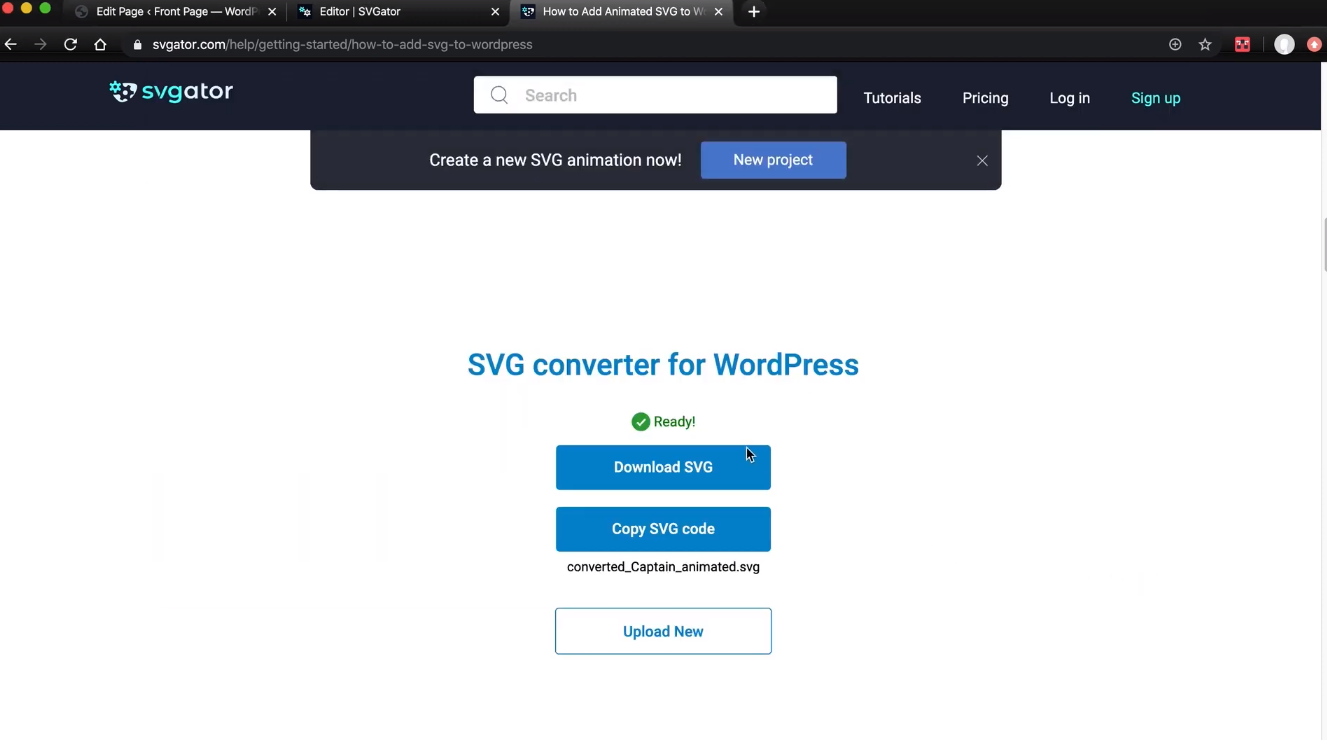Switch to the Edit Page Front Page tab

click(176, 12)
